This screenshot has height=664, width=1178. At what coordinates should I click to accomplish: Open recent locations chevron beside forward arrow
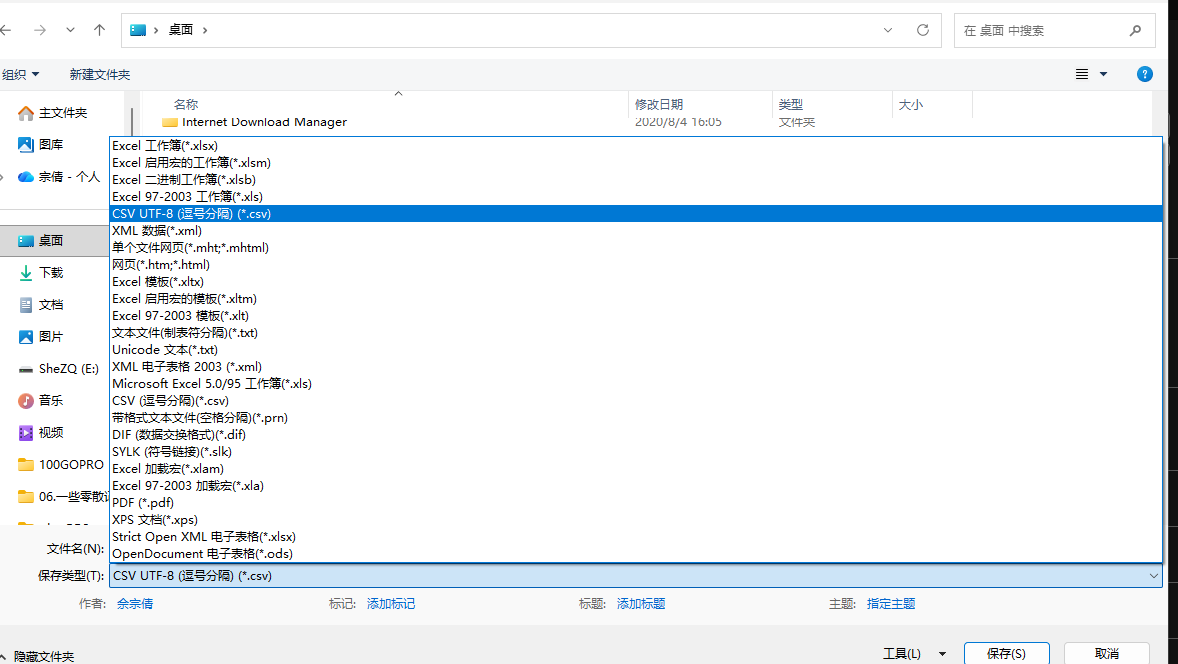(x=70, y=30)
